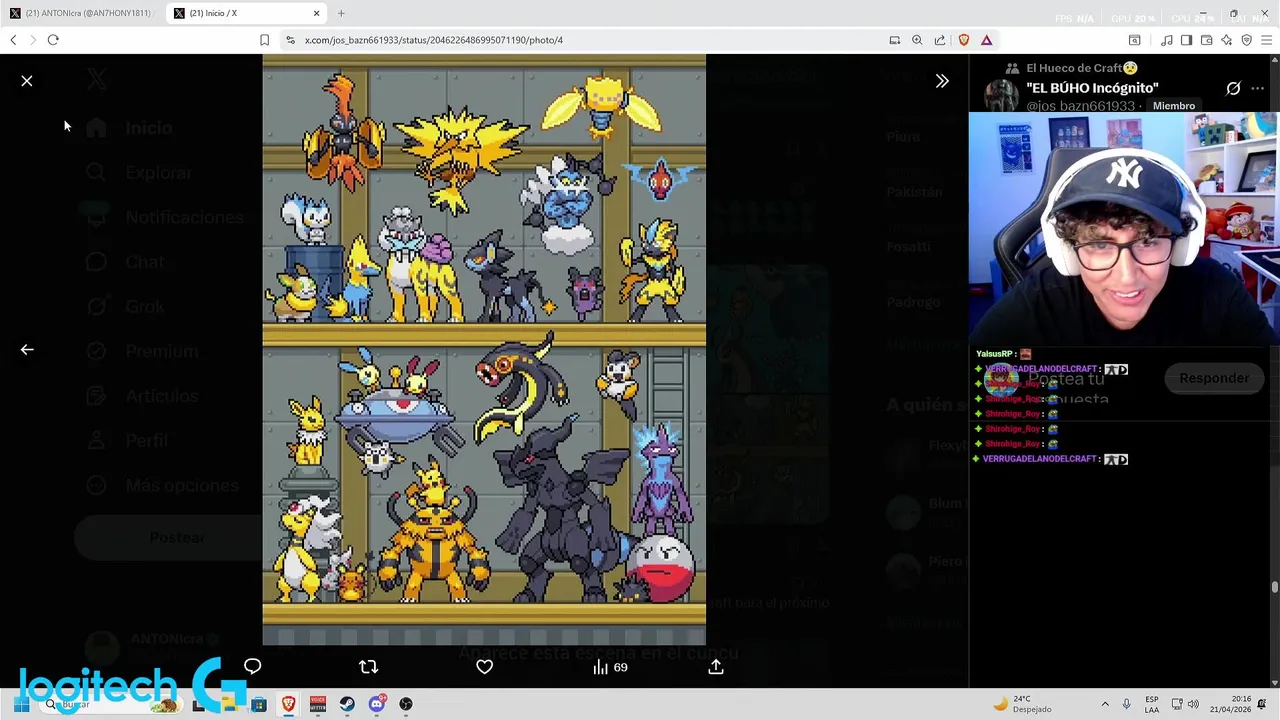Click the Pokémon pixel art image
This screenshot has width=1280, height=720.
point(484,350)
